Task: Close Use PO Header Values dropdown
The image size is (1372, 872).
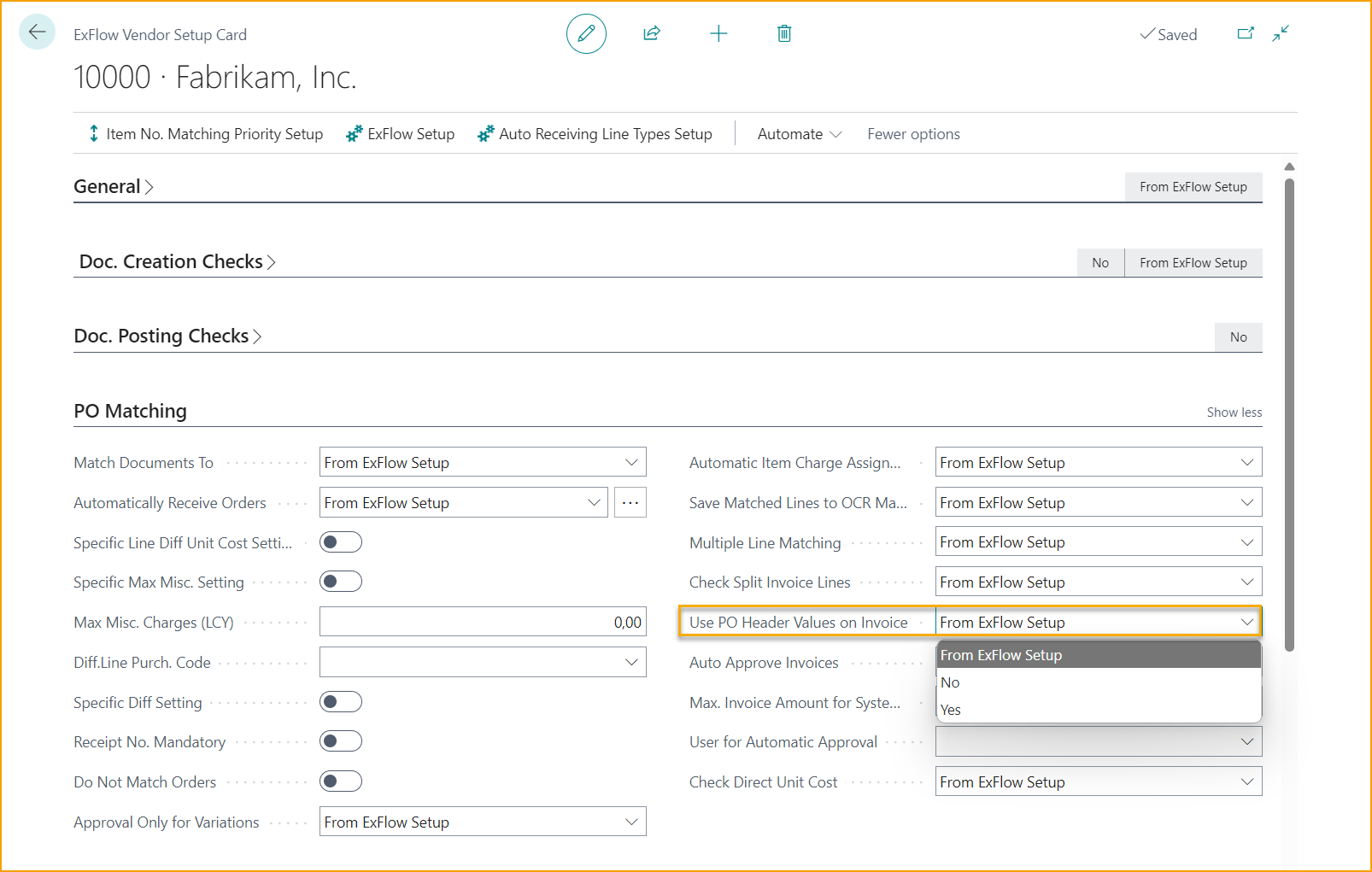Action: 1247,622
